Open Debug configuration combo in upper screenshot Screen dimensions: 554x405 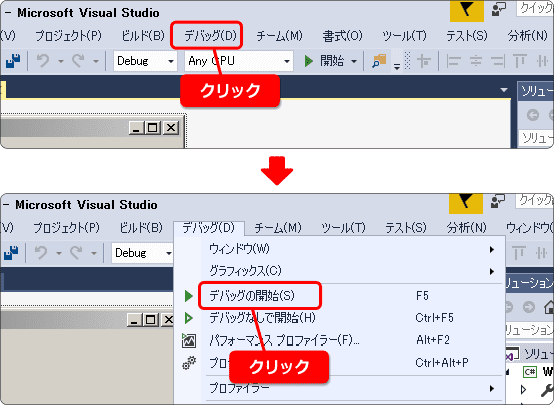click(145, 61)
